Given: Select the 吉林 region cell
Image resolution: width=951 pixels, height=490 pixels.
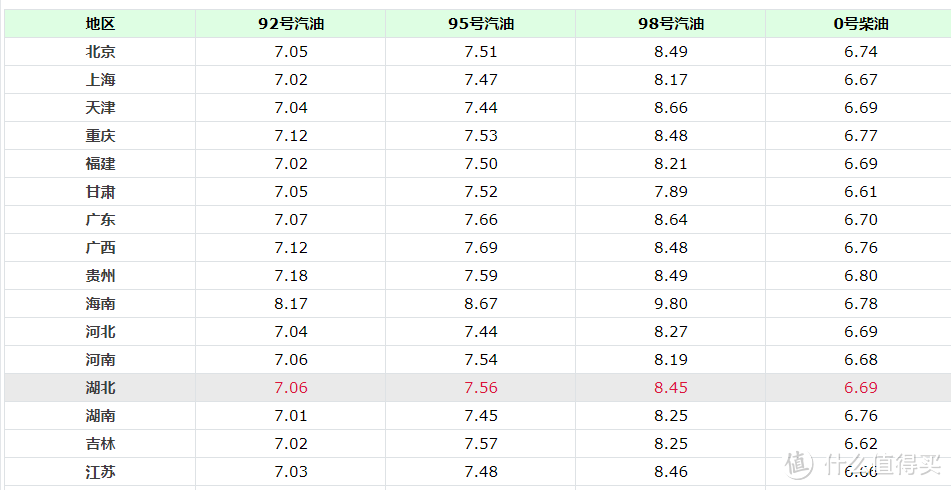Looking at the screenshot, I should [x=100, y=444].
